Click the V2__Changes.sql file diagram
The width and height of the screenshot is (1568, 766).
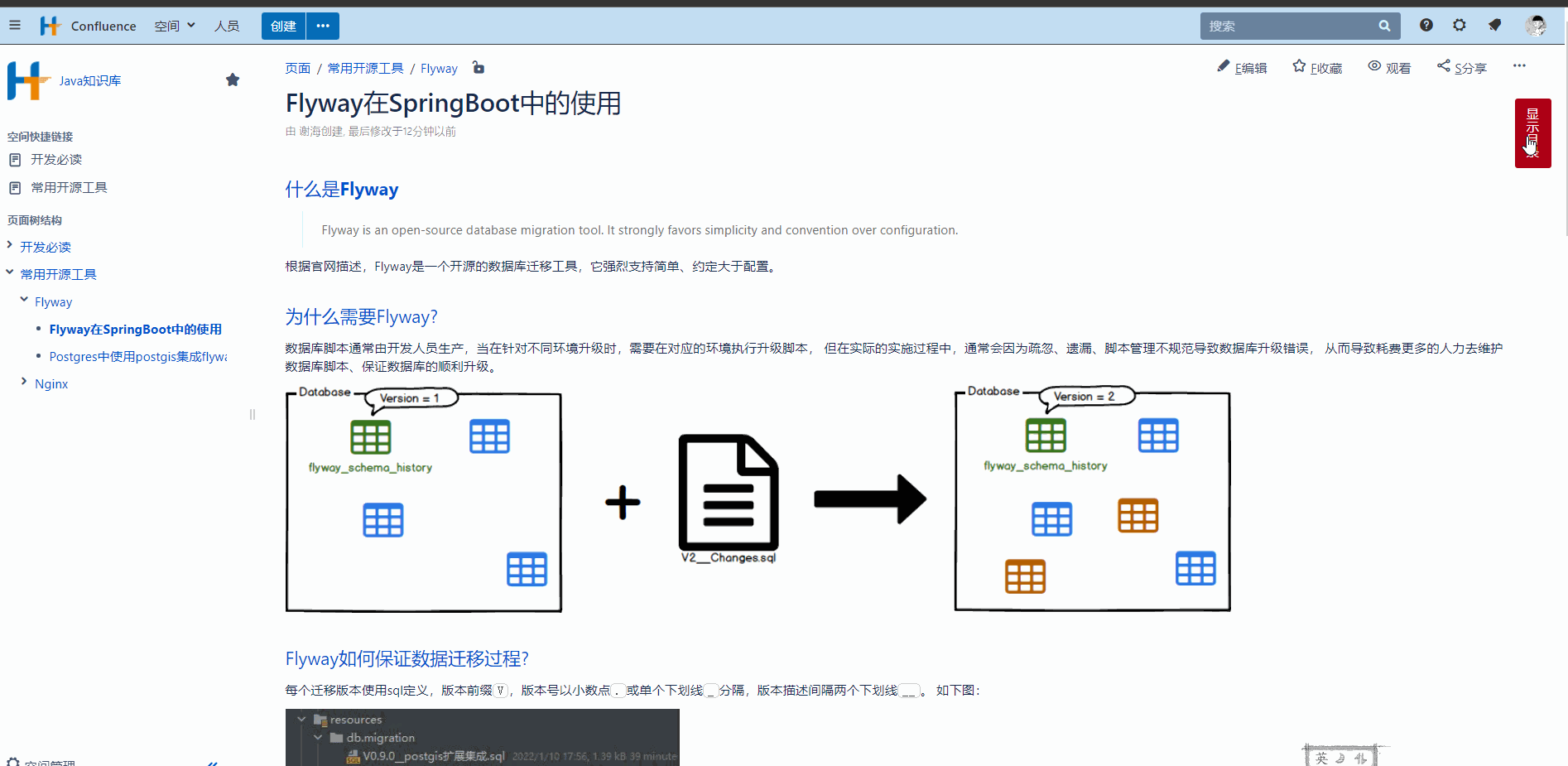tap(729, 499)
